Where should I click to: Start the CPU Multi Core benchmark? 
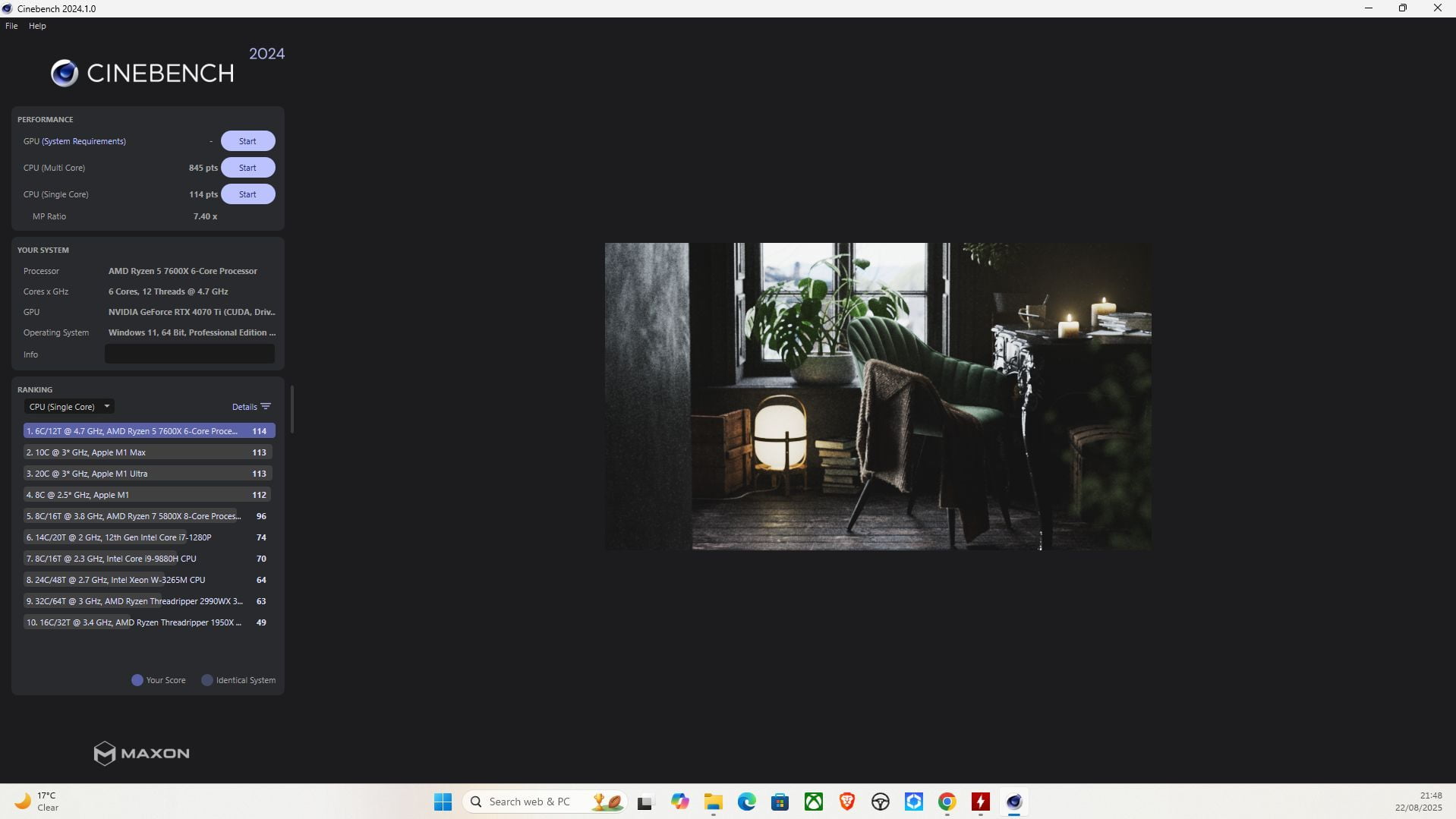click(x=247, y=168)
